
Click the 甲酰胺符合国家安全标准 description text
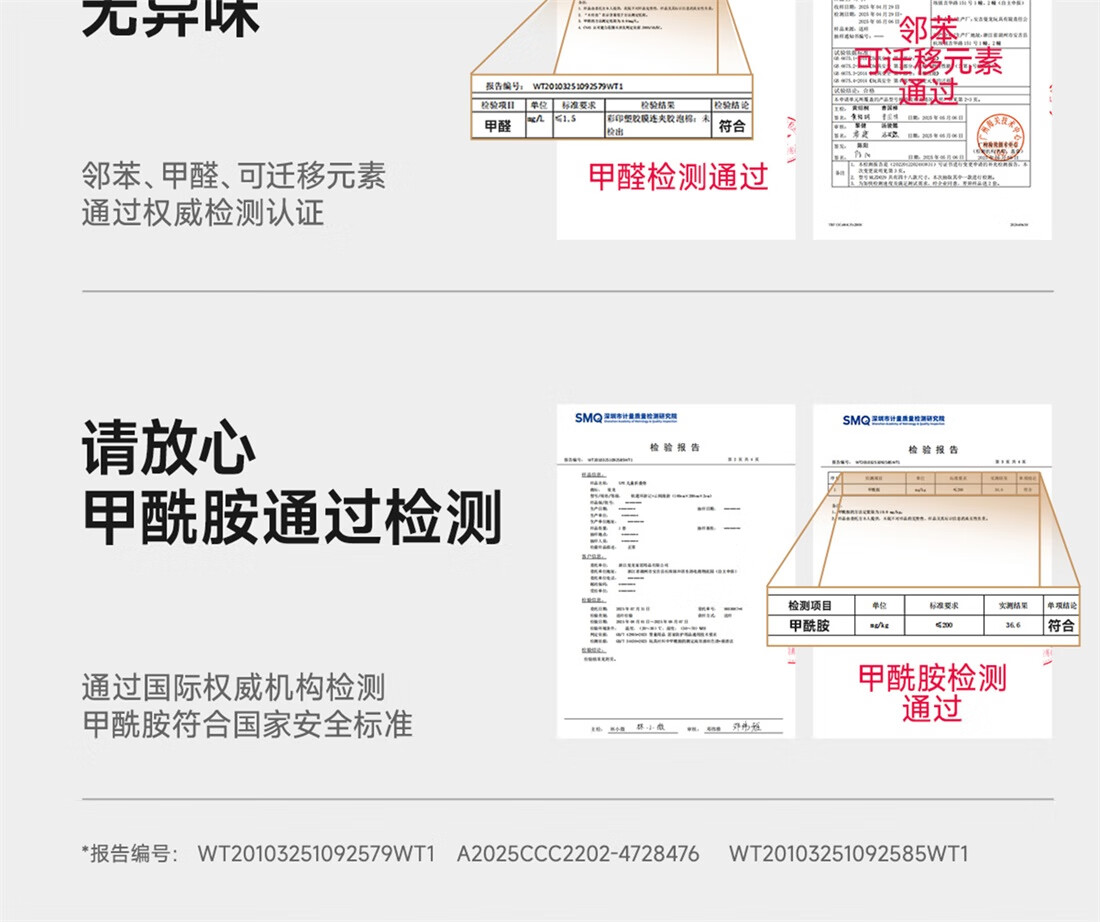(x=247, y=724)
